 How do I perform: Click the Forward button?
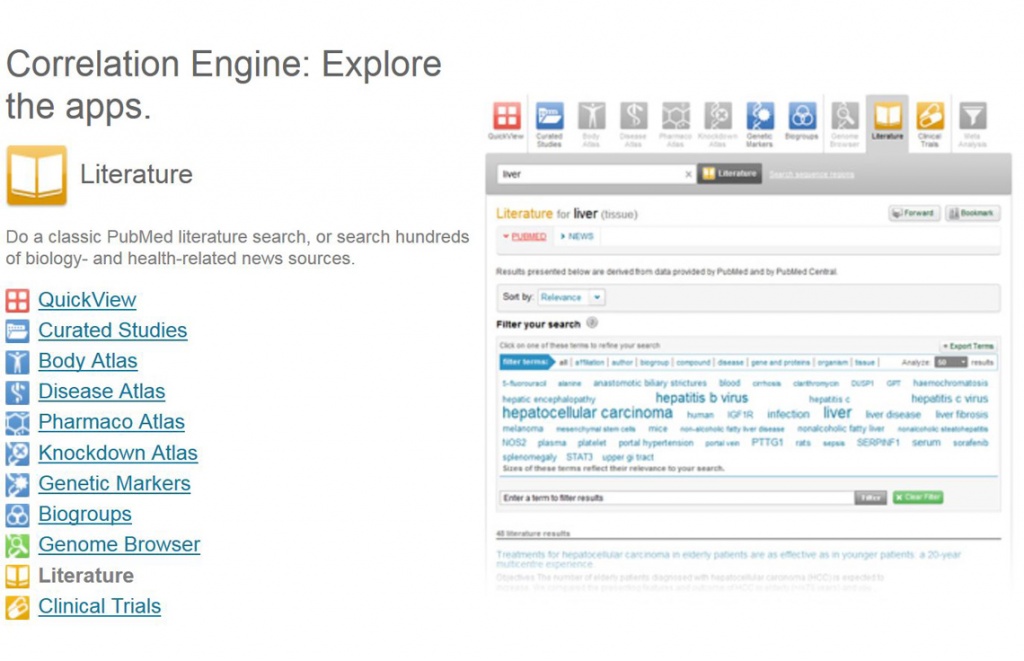click(914, 214)
